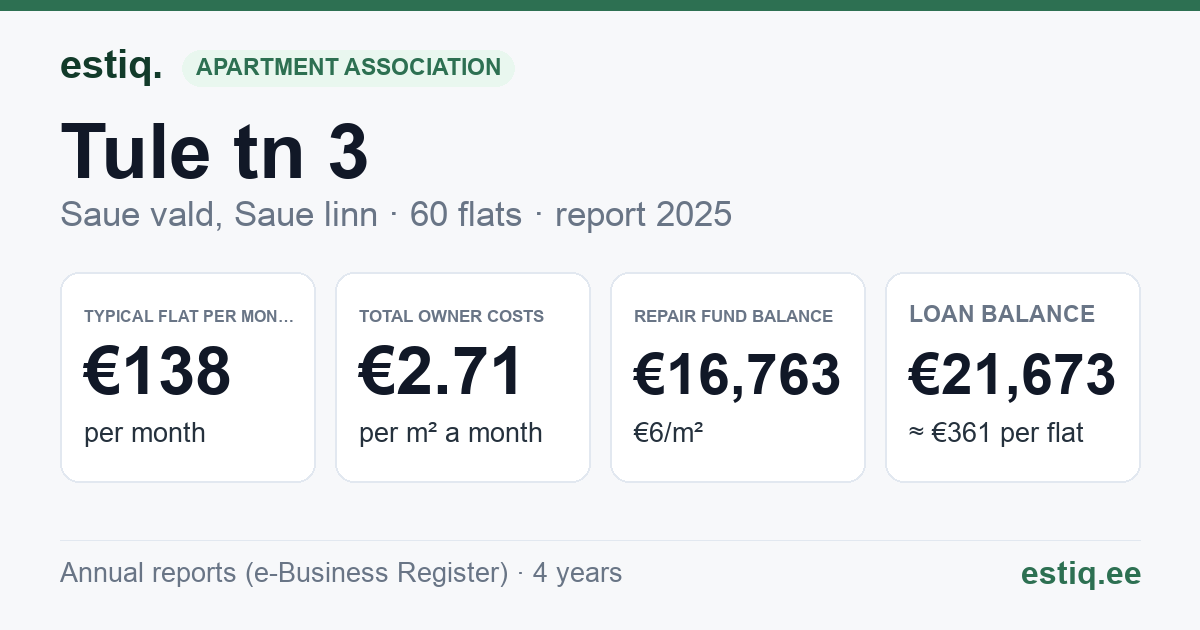Click the TOTAL OWNER COSTS label

click(451, 316)
